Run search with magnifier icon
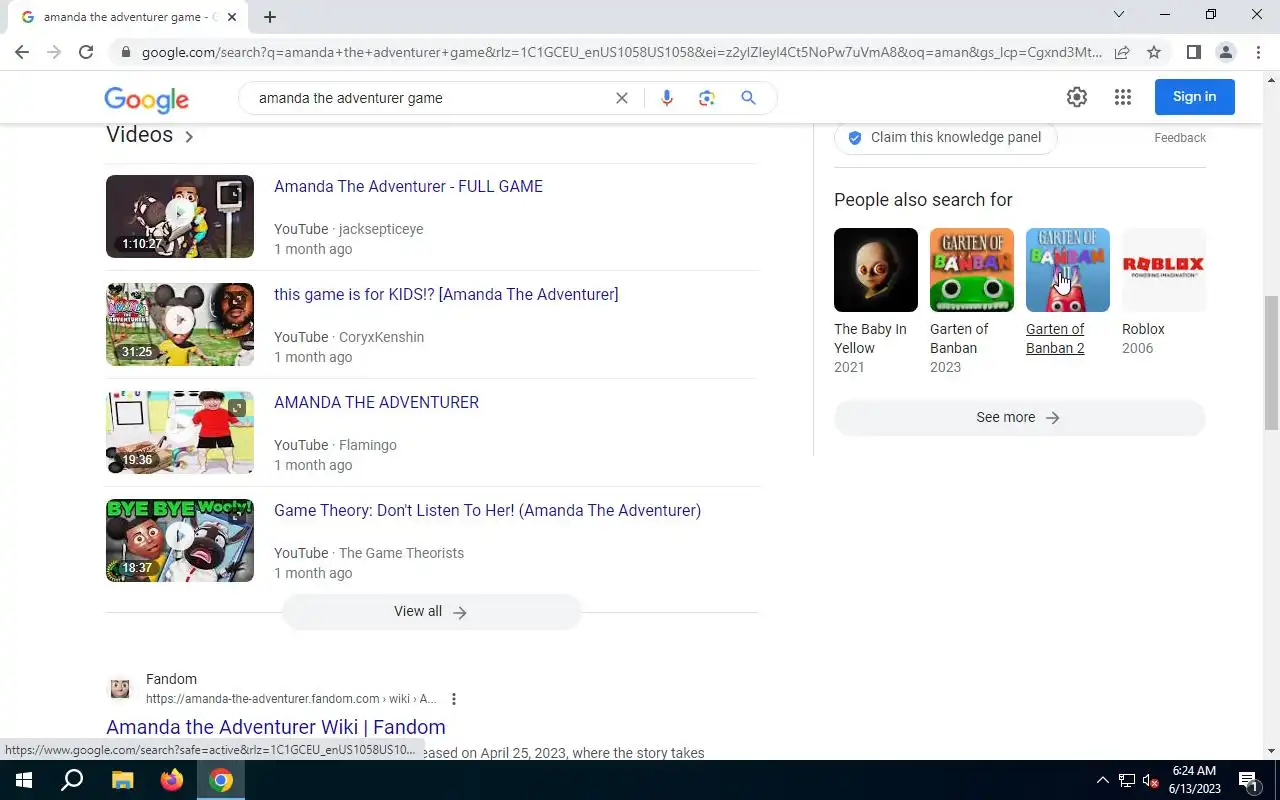1280x800 pixels. pos(748,98)
